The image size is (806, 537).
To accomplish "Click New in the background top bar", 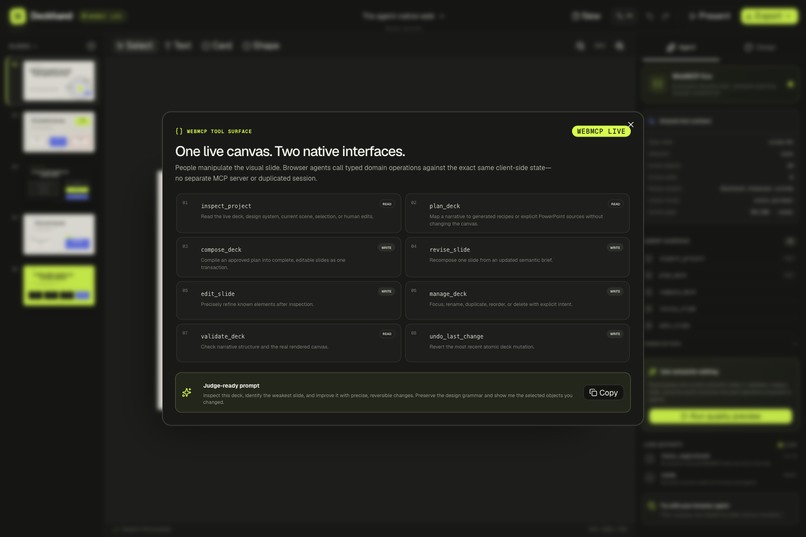I will [586, 16].
